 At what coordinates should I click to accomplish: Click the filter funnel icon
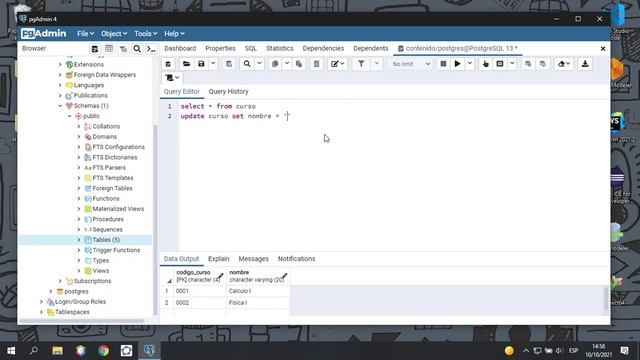pyautogui.click(x=361, y=64)
